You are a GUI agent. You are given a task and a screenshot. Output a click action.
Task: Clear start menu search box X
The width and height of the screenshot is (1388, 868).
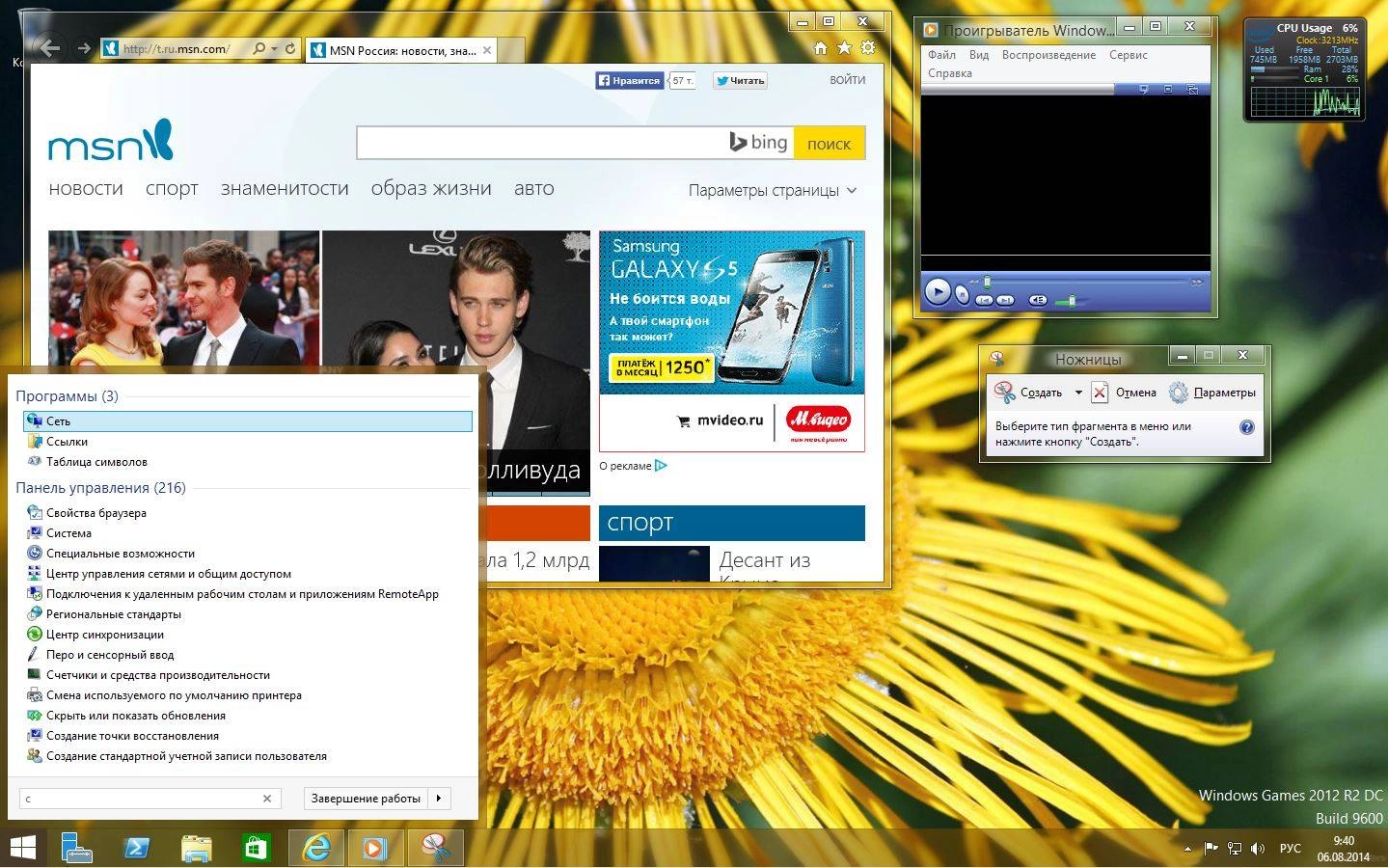coord(267,799)
